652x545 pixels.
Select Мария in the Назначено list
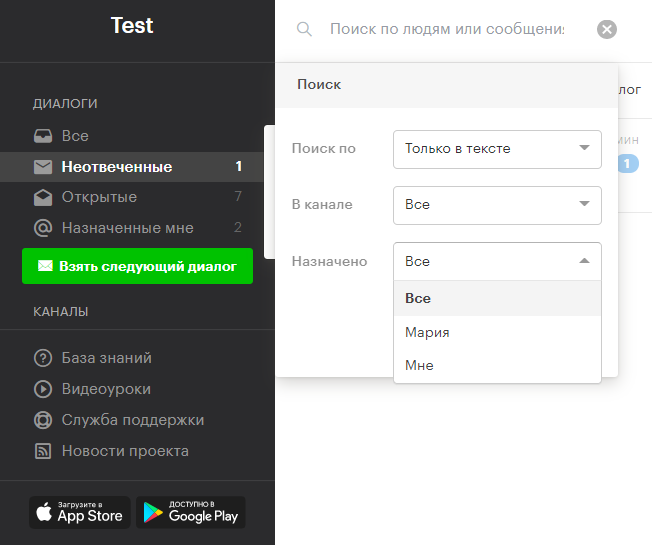point(497,333)
